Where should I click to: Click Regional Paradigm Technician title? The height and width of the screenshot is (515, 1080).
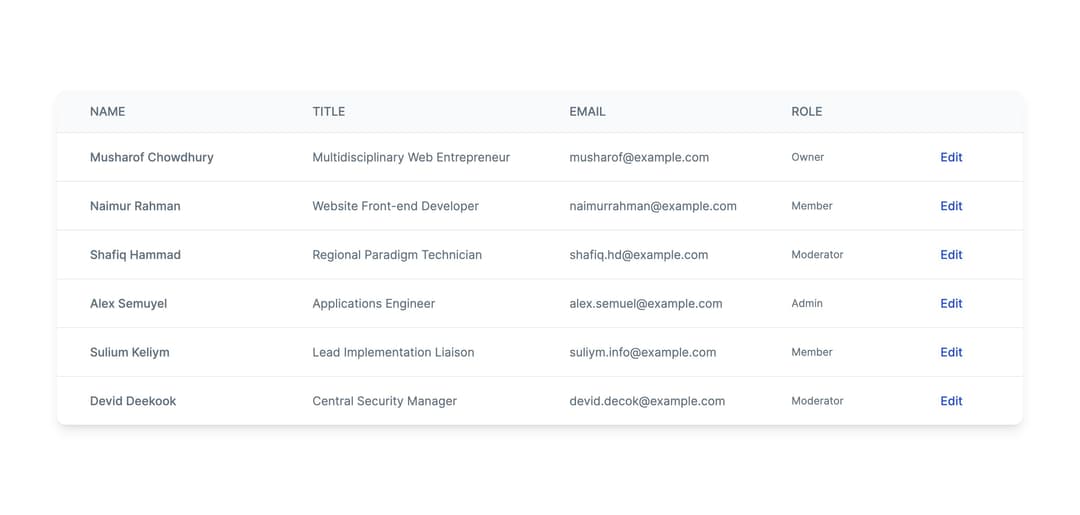point(396,255)
